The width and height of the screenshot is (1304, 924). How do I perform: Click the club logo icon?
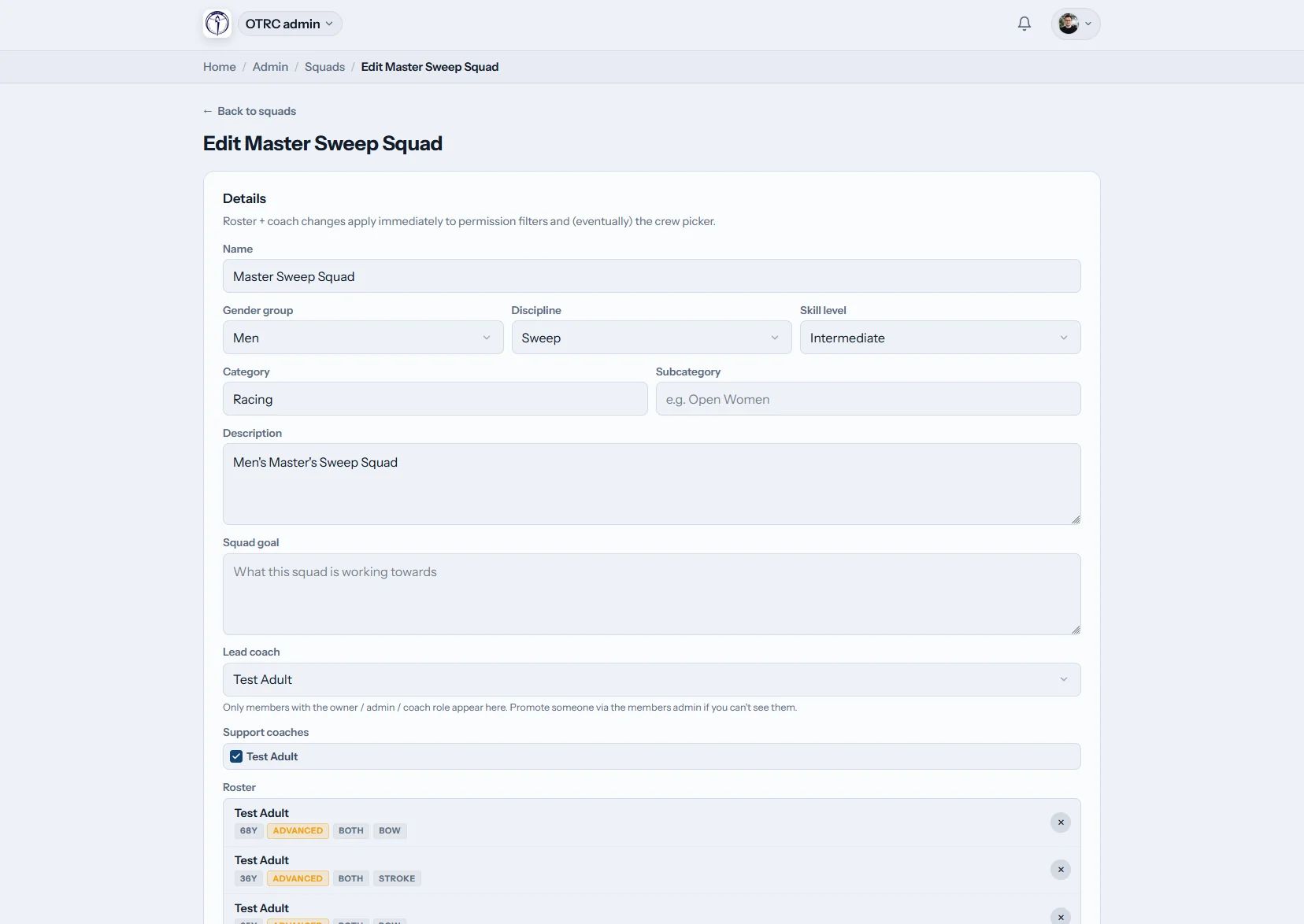pos(217,24)
